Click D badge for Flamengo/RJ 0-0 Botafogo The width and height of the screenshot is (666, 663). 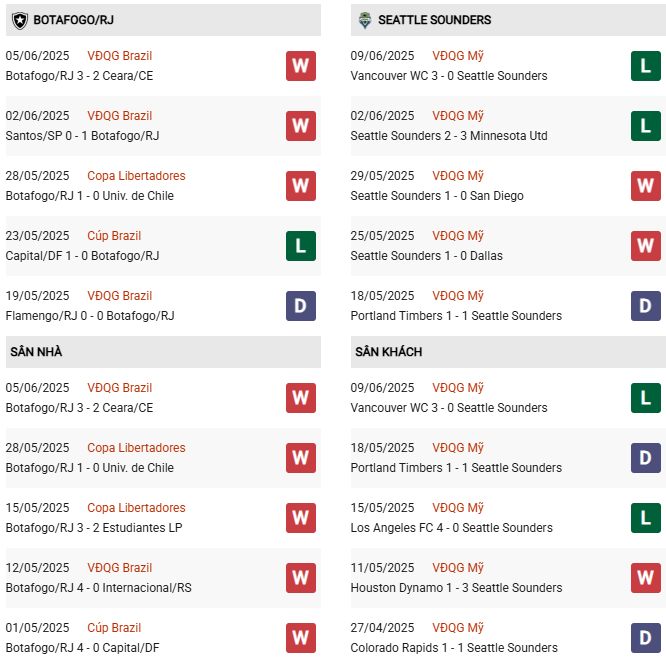[x=300, y=306]
